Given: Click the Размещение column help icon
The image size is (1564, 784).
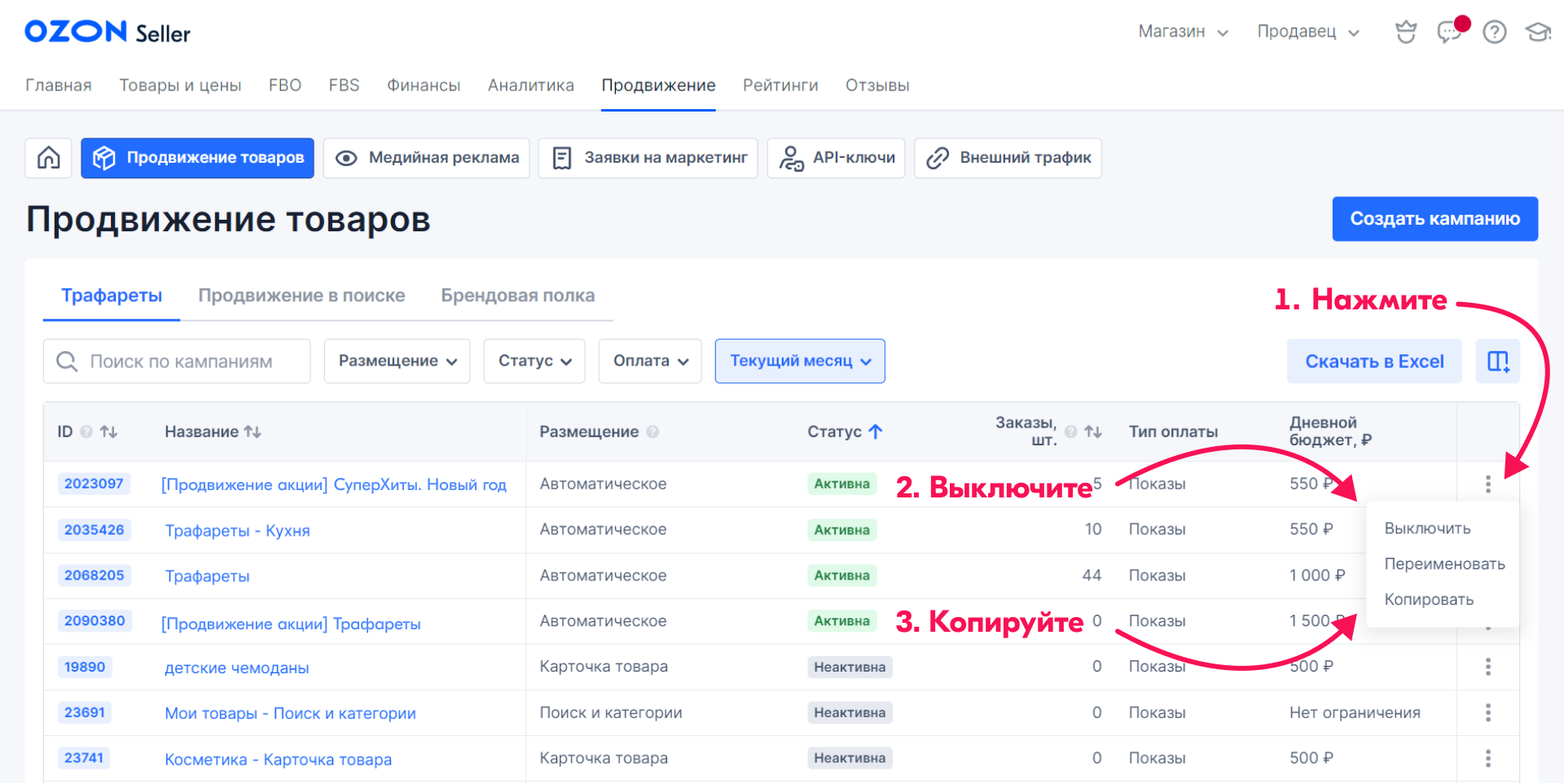Looking at the screenshot, I should (x=652, y=432).
